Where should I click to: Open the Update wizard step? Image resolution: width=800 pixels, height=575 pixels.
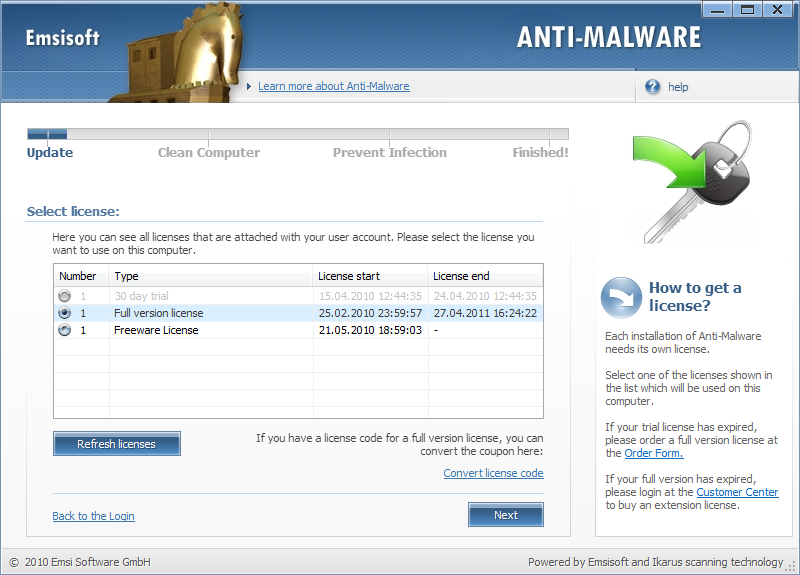pos(50,153)
